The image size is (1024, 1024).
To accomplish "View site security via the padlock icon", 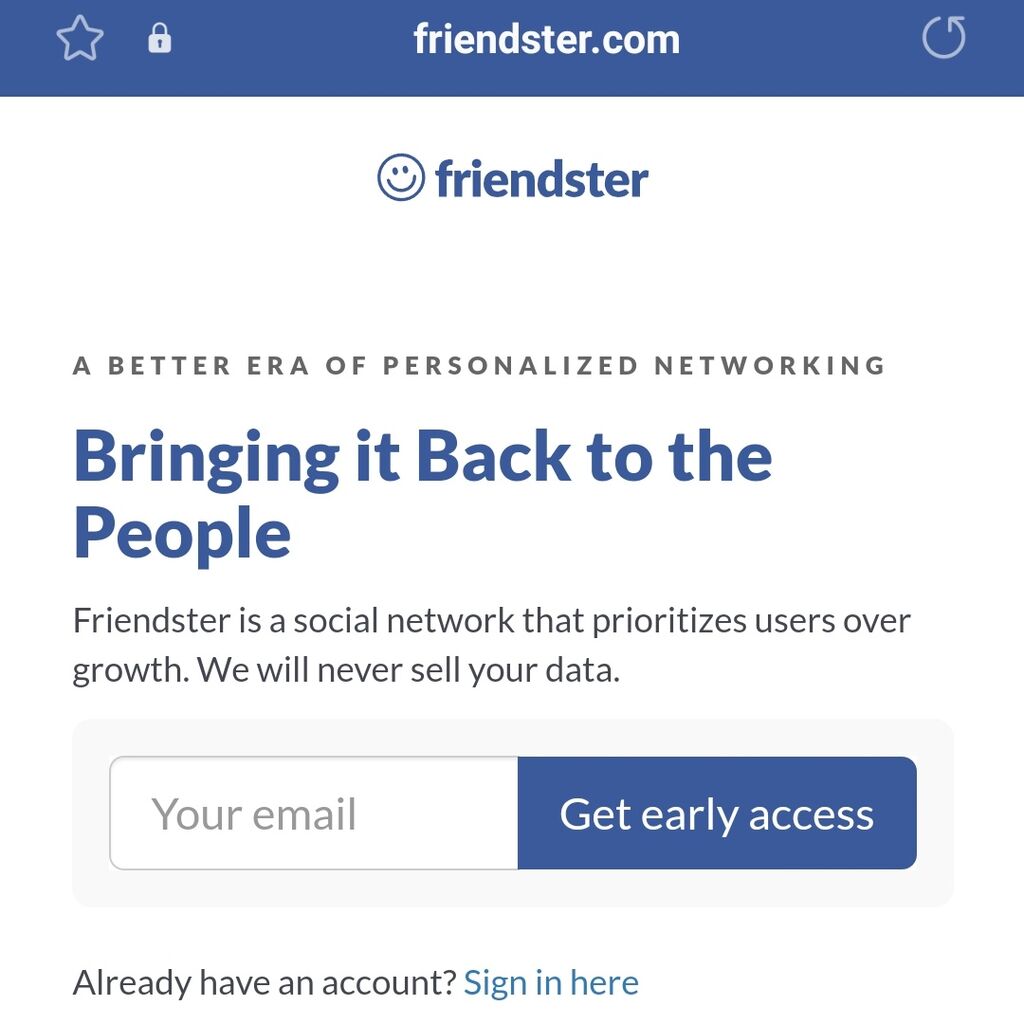I will coord(160,38).
